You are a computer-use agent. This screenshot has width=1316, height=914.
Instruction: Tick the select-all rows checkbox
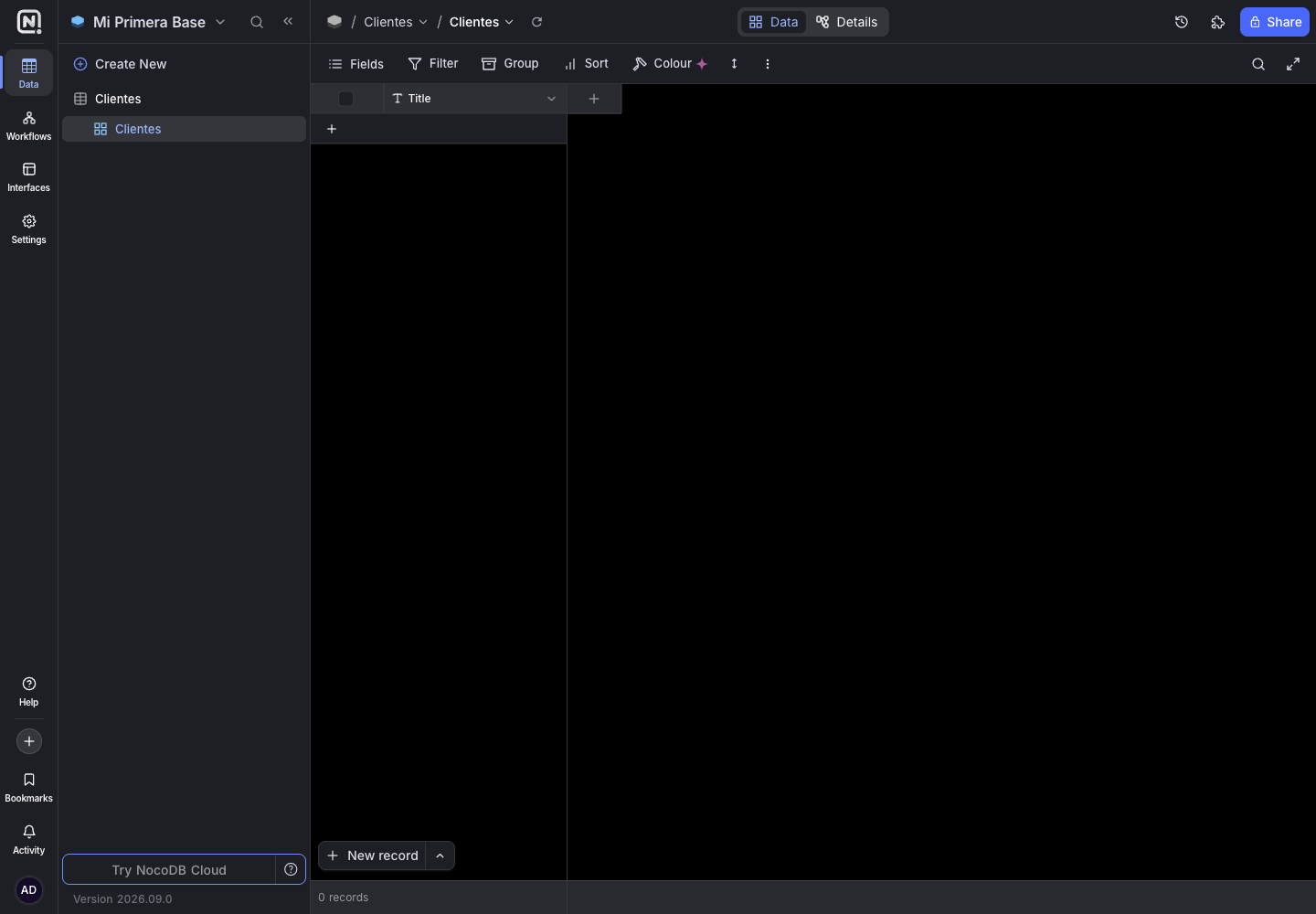345,99
